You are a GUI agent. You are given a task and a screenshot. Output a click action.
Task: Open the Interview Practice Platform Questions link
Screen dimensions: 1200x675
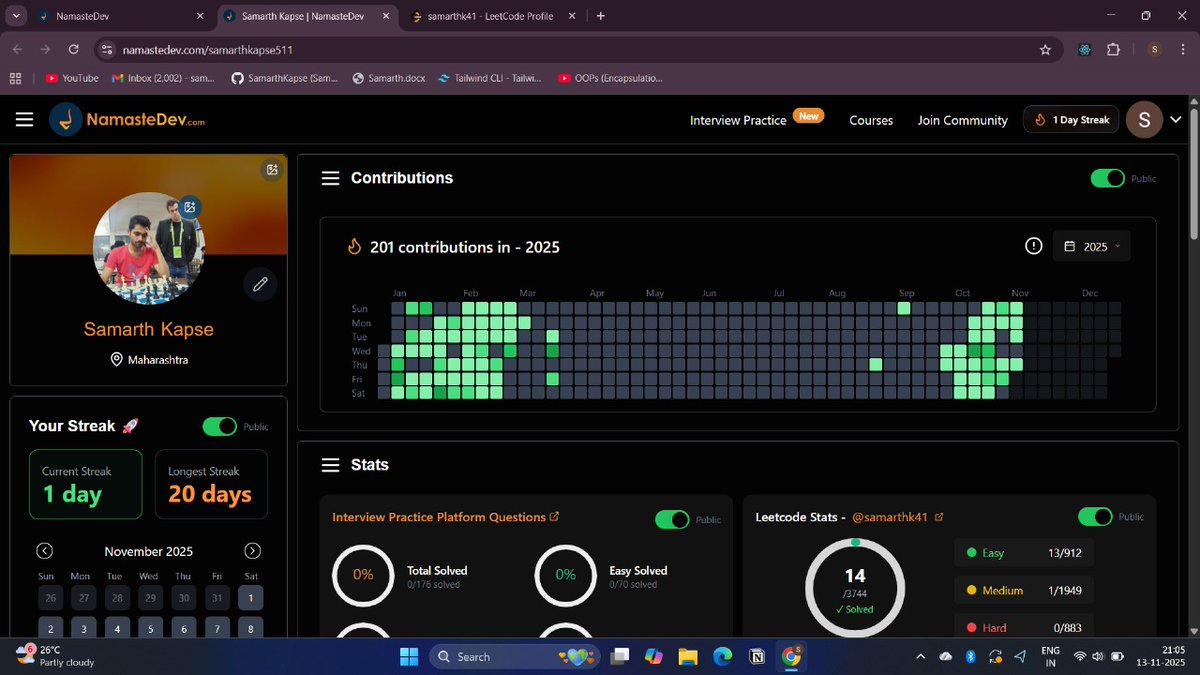(446, 517)
